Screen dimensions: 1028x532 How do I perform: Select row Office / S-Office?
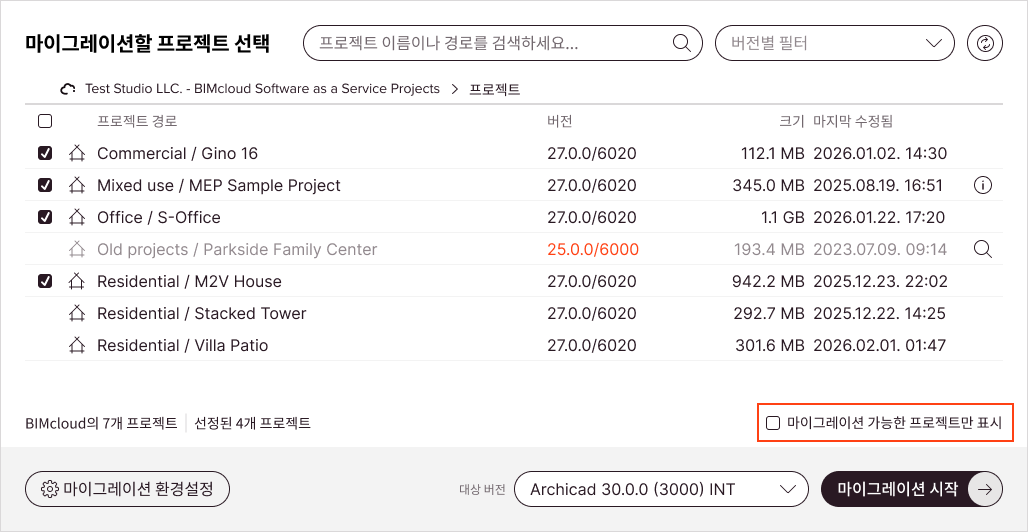click(513, 217)
